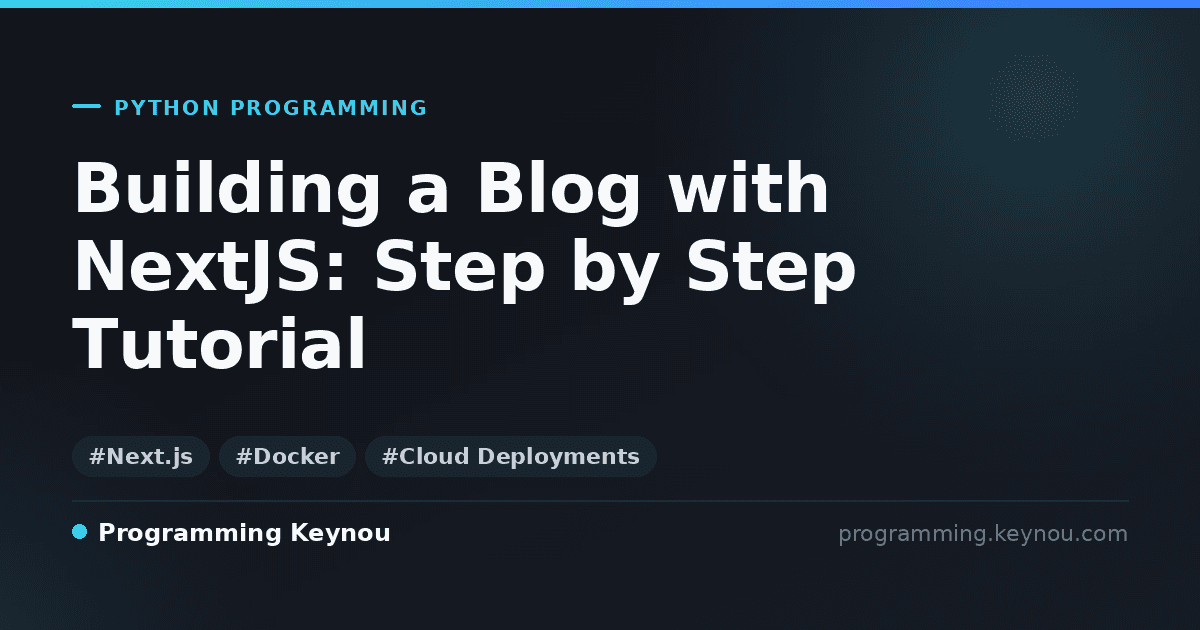Viewport: 1200px width, 630px height.
Task: Click the #Next.js tag pill
Action: (141, 457)
